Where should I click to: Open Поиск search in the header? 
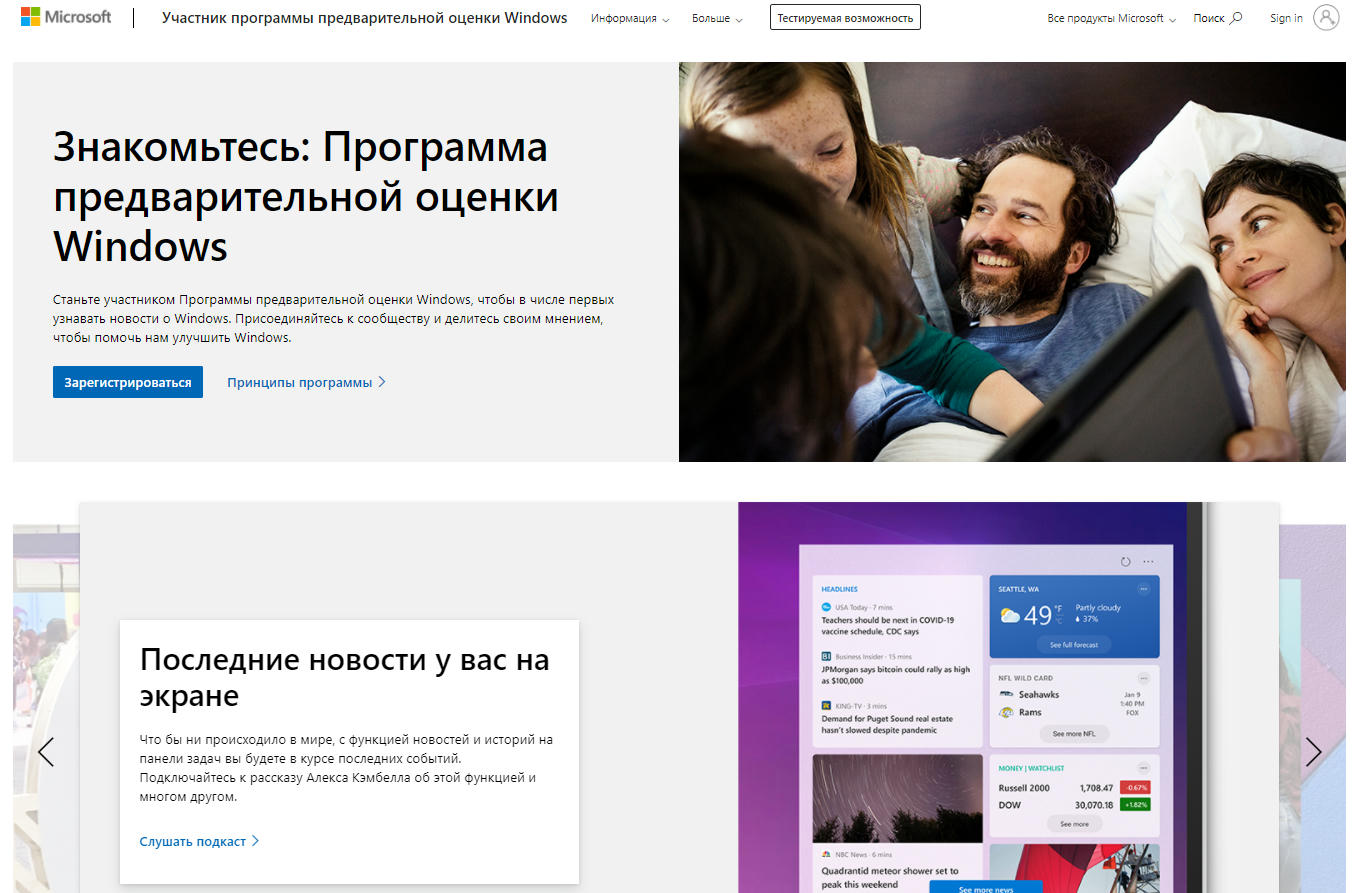(1218, 18)
